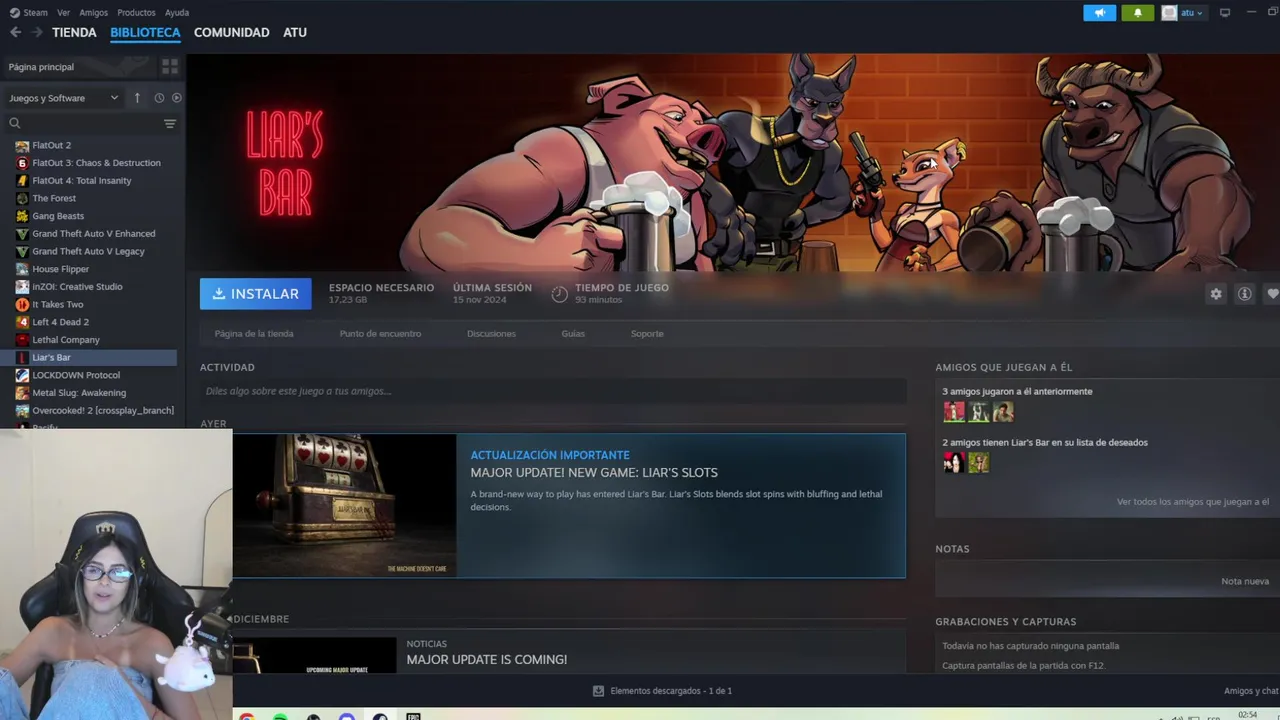Viewport: 1280px width, 720px height.
Task: Open the ATU profile tab
Action: pyautogui.click(x=295, y=32)
